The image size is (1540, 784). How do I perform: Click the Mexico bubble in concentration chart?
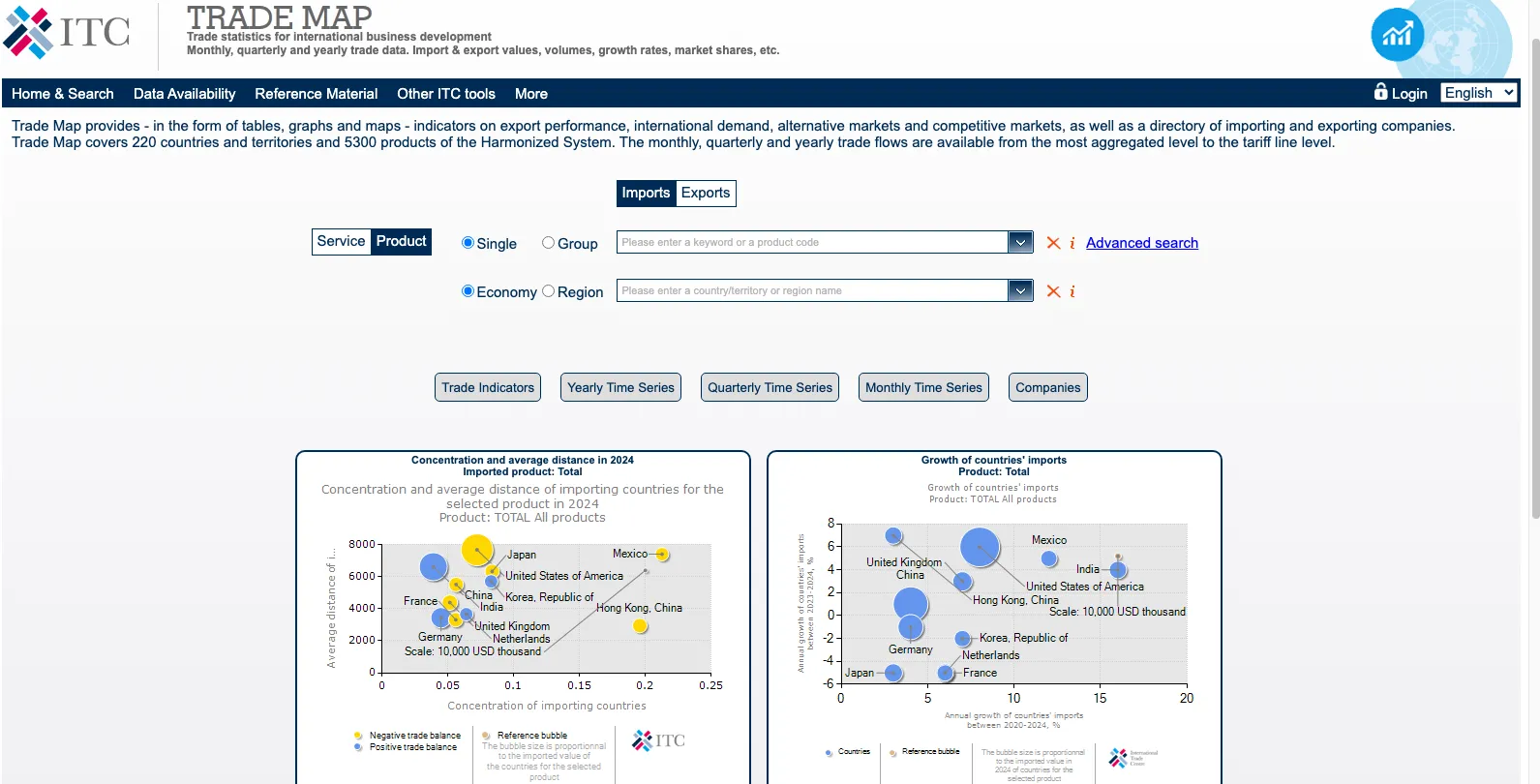pos(662,555)
